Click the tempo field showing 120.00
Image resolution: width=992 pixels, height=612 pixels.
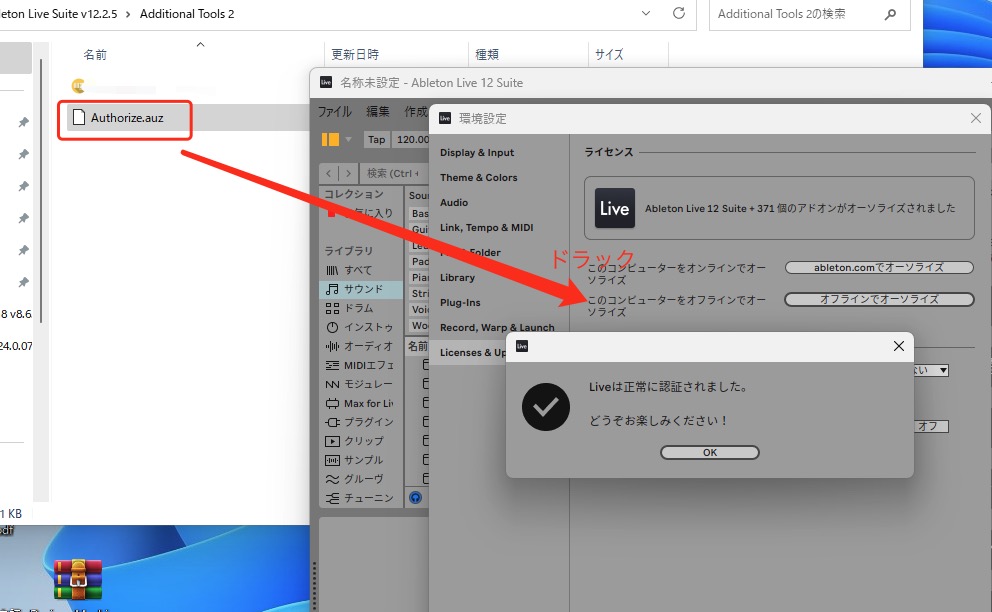(x=411, y=139)
